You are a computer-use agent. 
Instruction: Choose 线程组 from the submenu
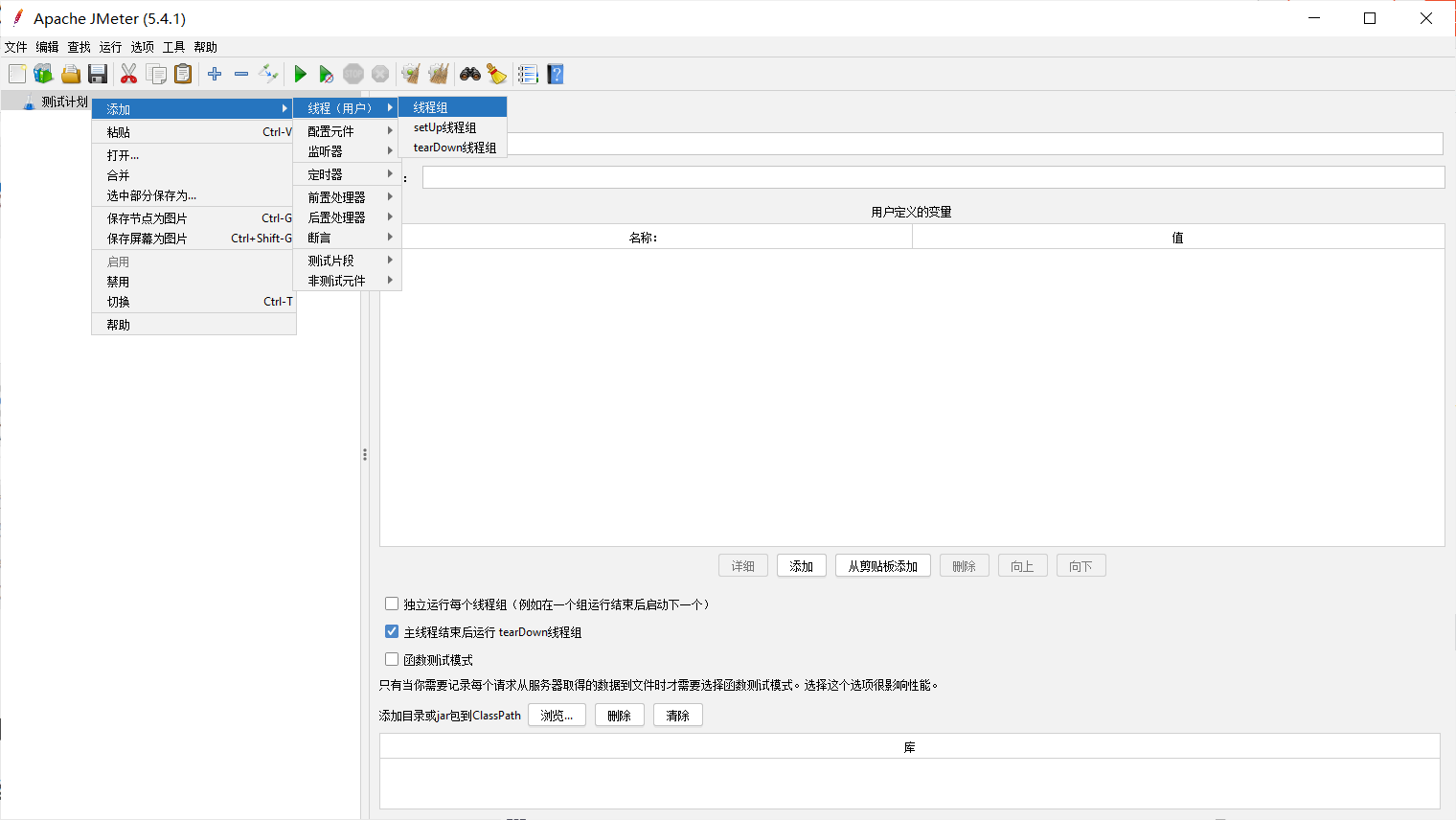(453, 107)
